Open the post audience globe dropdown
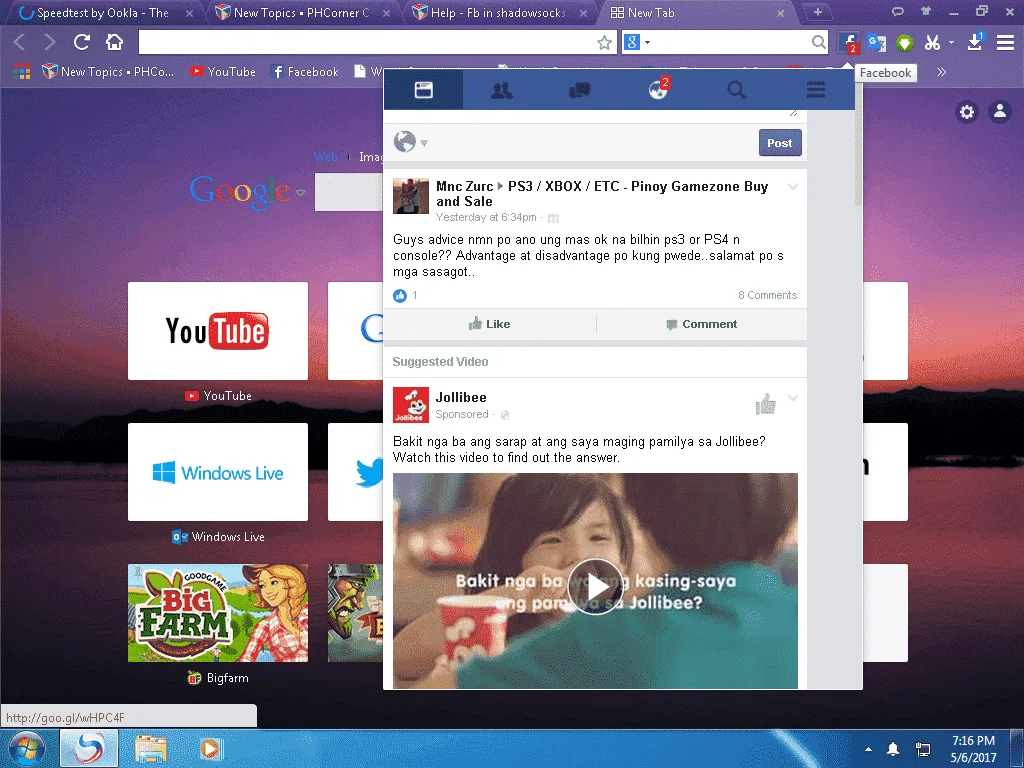The width and height of the screenshot is (1024, 768). click(x=411, y=142)
